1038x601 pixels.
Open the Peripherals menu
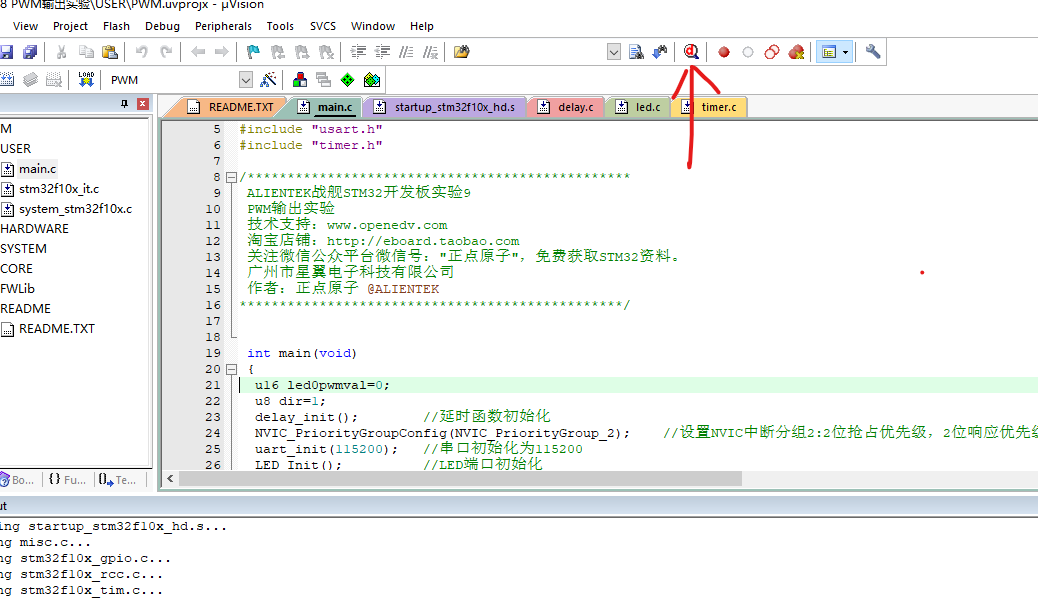tap(223, 26)
